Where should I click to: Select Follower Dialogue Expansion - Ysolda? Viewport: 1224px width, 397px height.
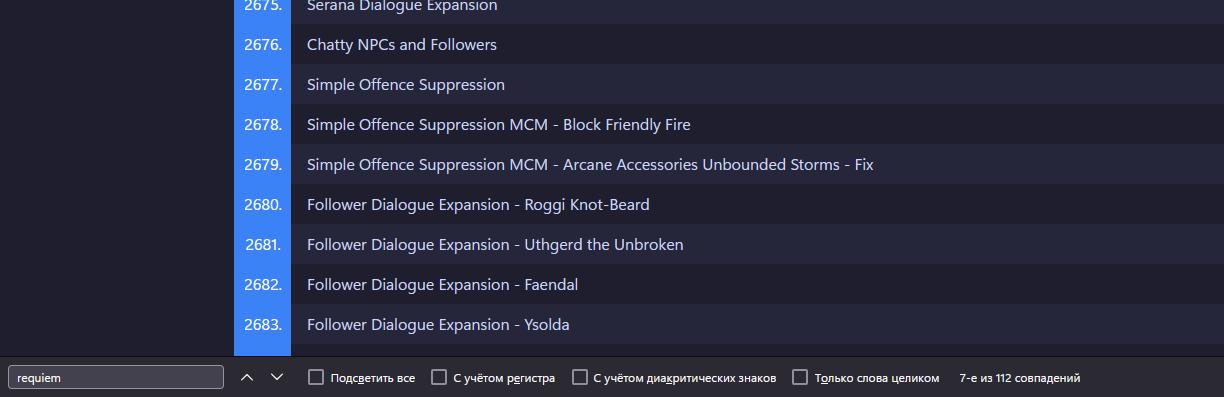click(757, 324)
